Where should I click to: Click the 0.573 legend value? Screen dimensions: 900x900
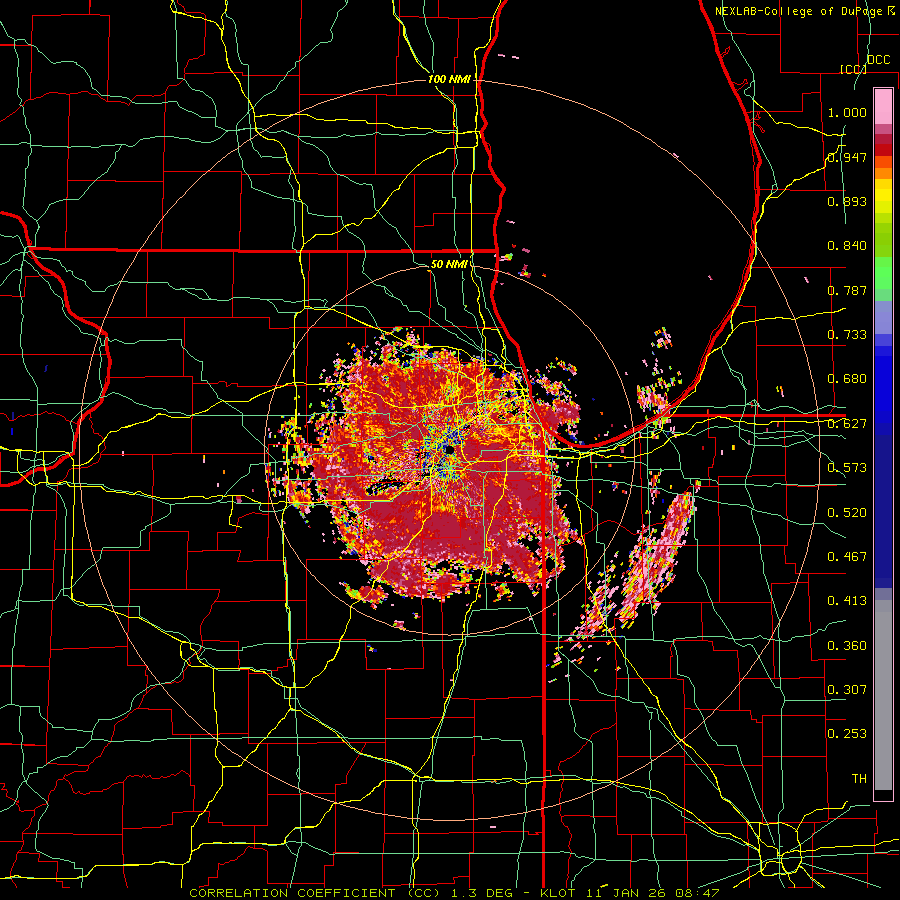coord(847,468)
